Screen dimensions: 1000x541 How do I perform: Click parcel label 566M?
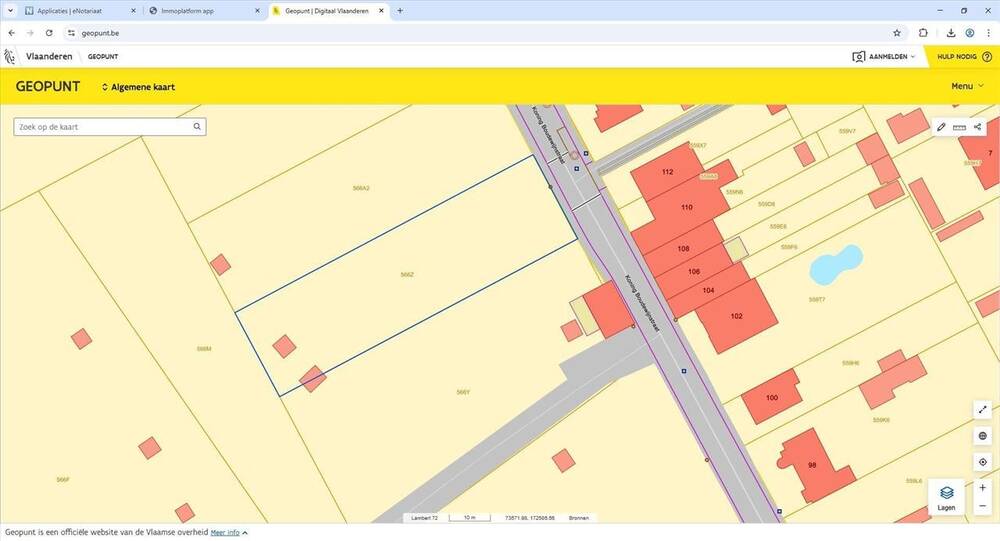pos(204,349)
